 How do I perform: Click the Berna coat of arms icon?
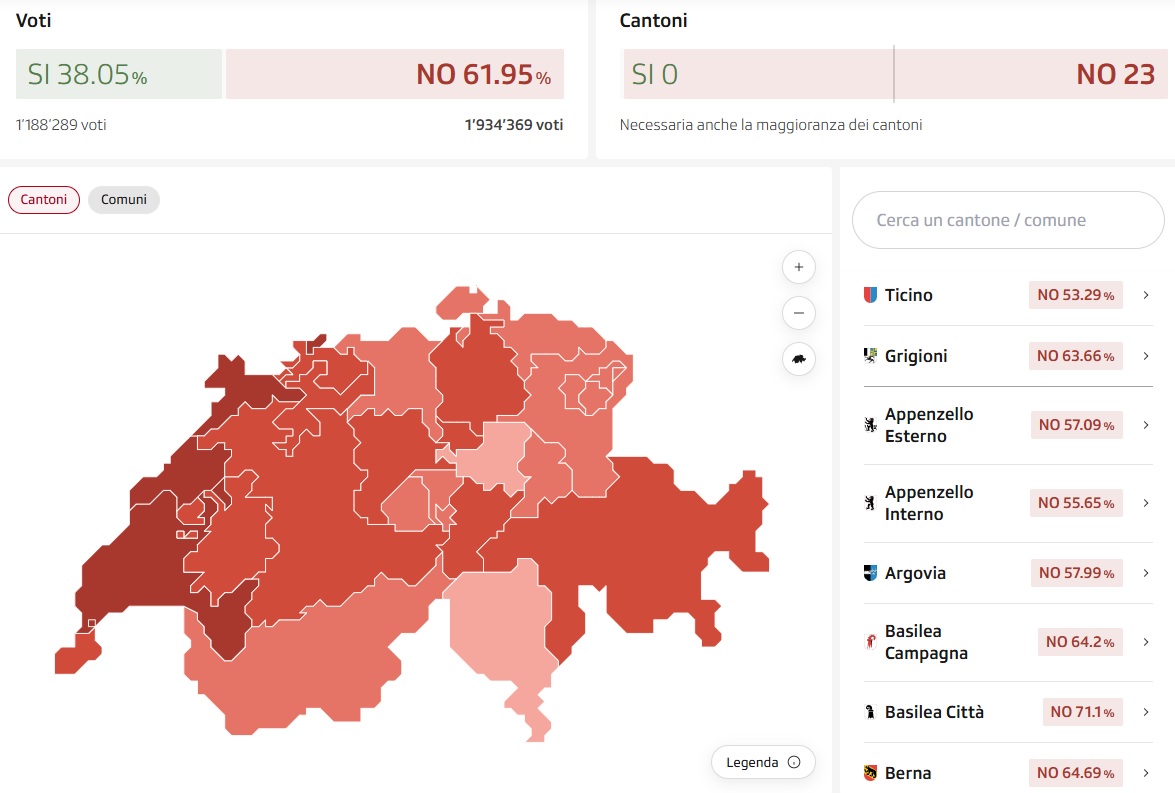click(x=870, y=773)
